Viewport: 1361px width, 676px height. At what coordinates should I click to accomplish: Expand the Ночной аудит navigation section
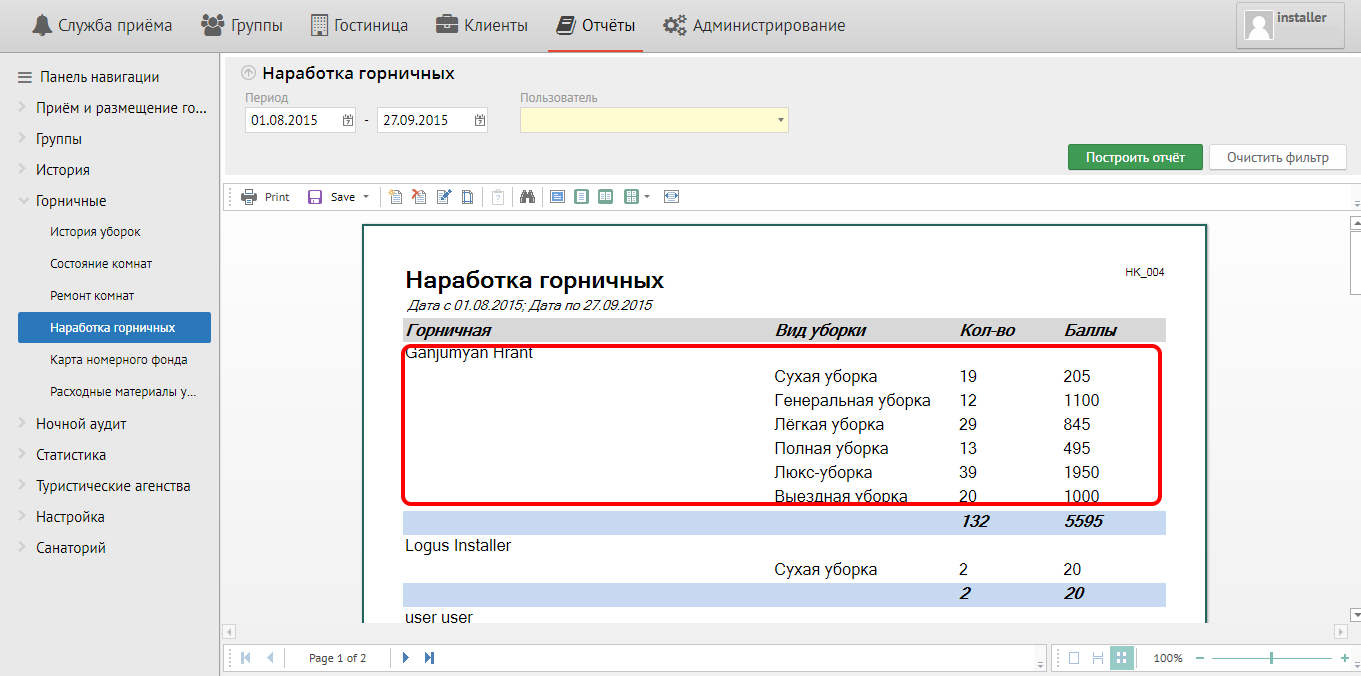(x=81, y=424)
